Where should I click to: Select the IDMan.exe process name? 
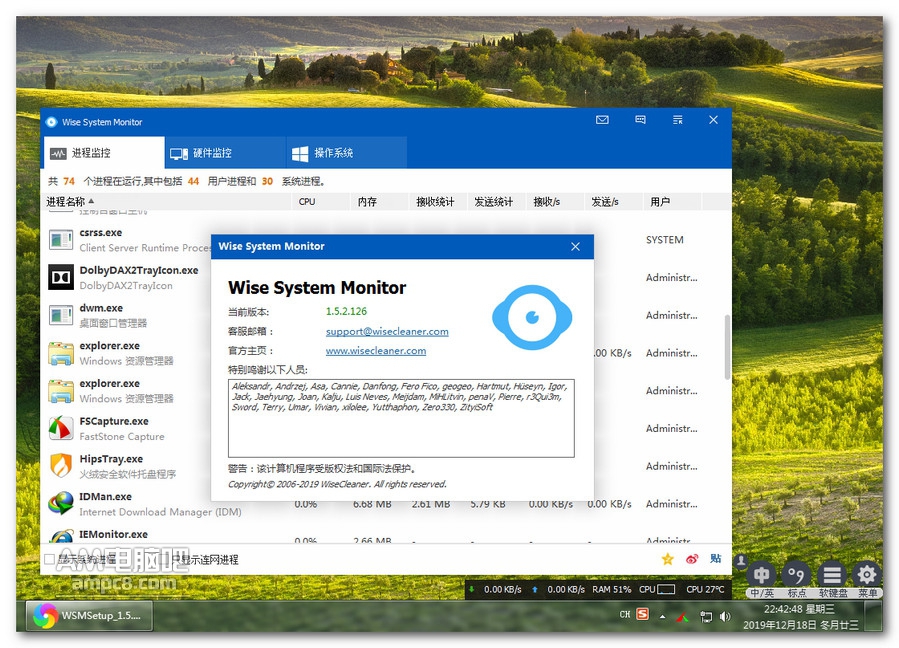point(105,497)
